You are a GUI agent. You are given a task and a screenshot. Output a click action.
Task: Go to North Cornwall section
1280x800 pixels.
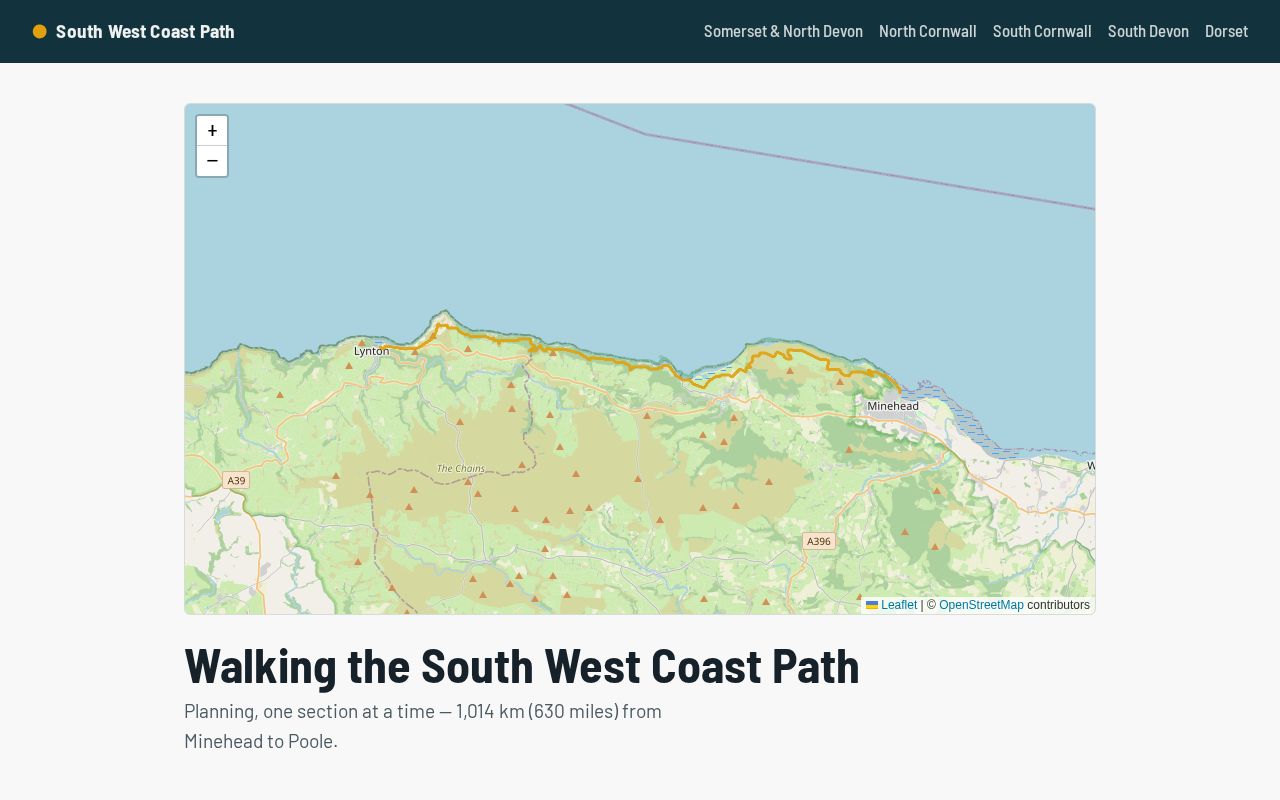click(928, 31)
